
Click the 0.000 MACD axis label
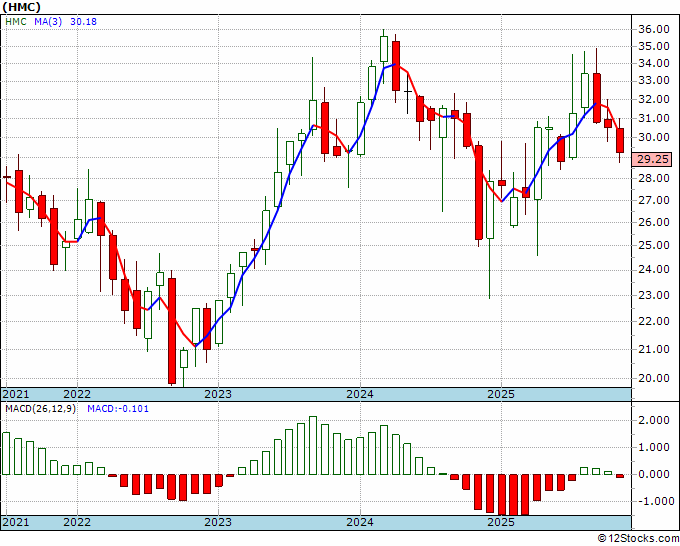656,474
